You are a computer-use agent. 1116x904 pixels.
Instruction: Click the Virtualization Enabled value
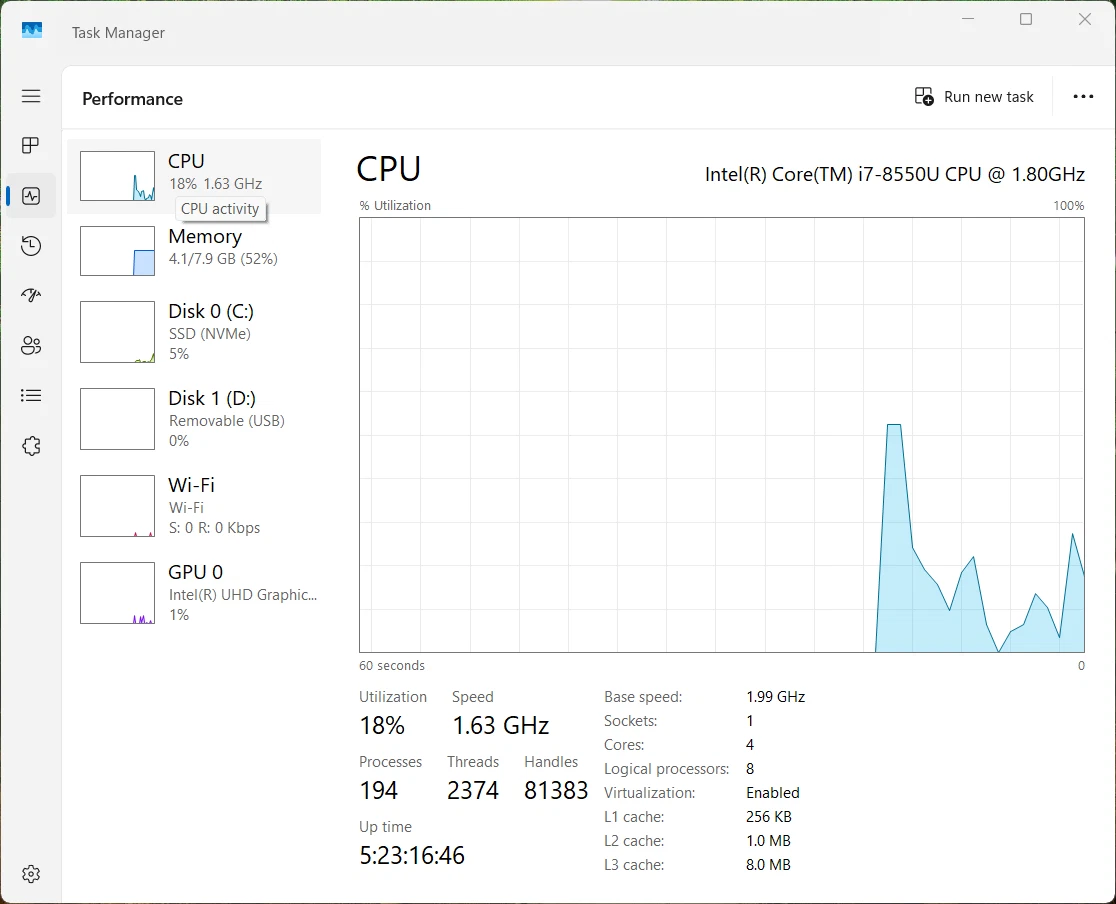point(773,793)
